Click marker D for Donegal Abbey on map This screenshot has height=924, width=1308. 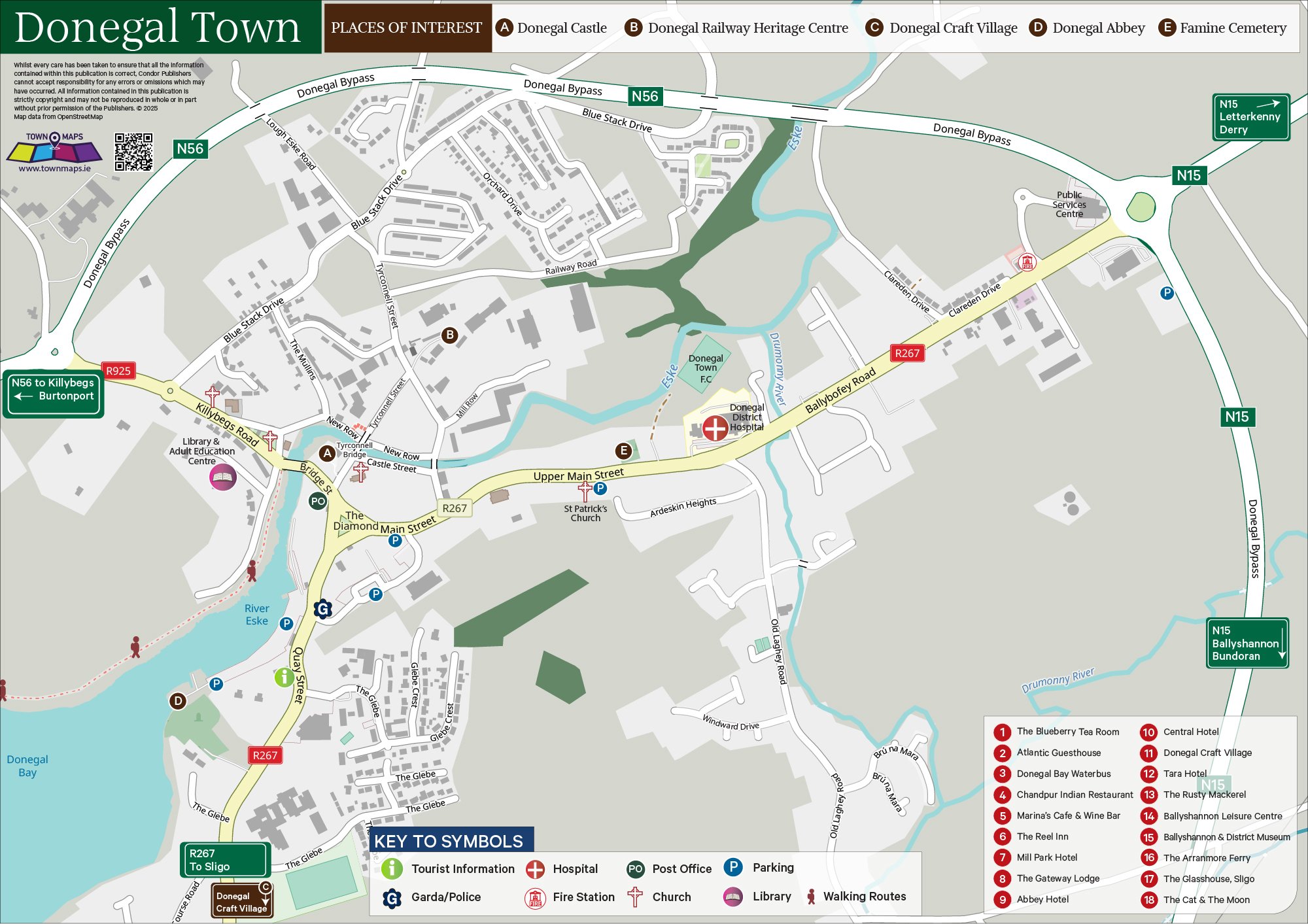pos(178,701)
